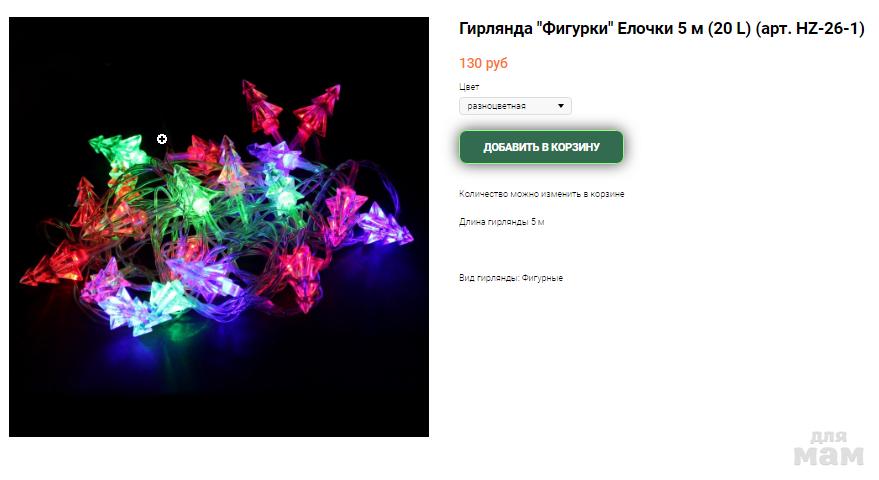Image resolution: width=879 pixels, height=480 pixels.
Task: Click the Цвет label above dropdown
Action: 469,87
